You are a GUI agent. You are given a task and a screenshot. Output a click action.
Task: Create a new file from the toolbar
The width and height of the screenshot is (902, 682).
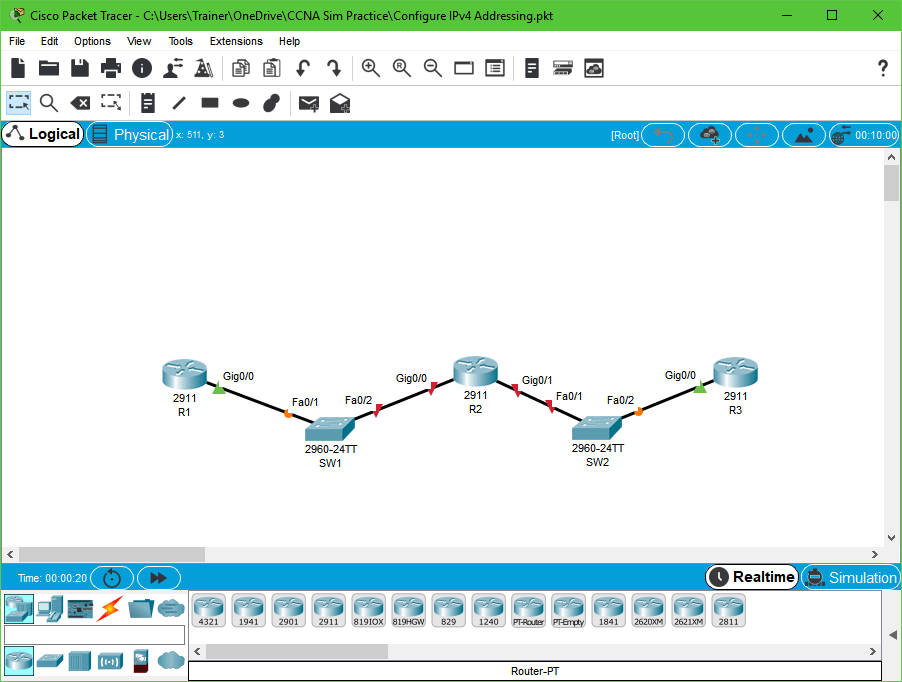click(x=18, y=68)
